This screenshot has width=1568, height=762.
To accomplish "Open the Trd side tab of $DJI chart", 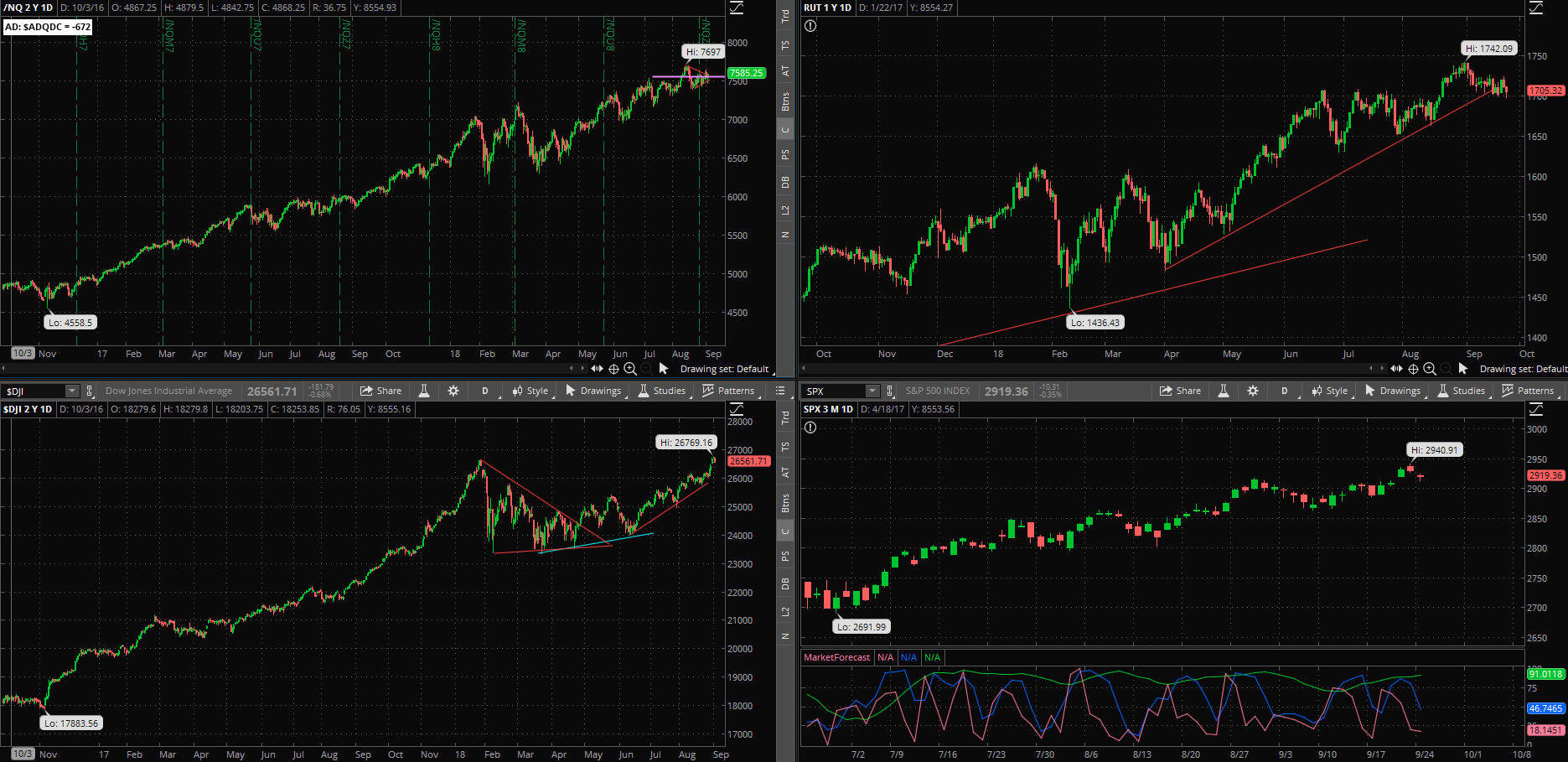I will coord(785,417).
